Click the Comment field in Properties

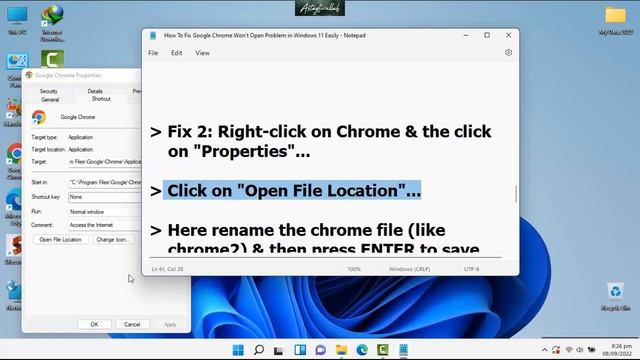click(104, 225)
